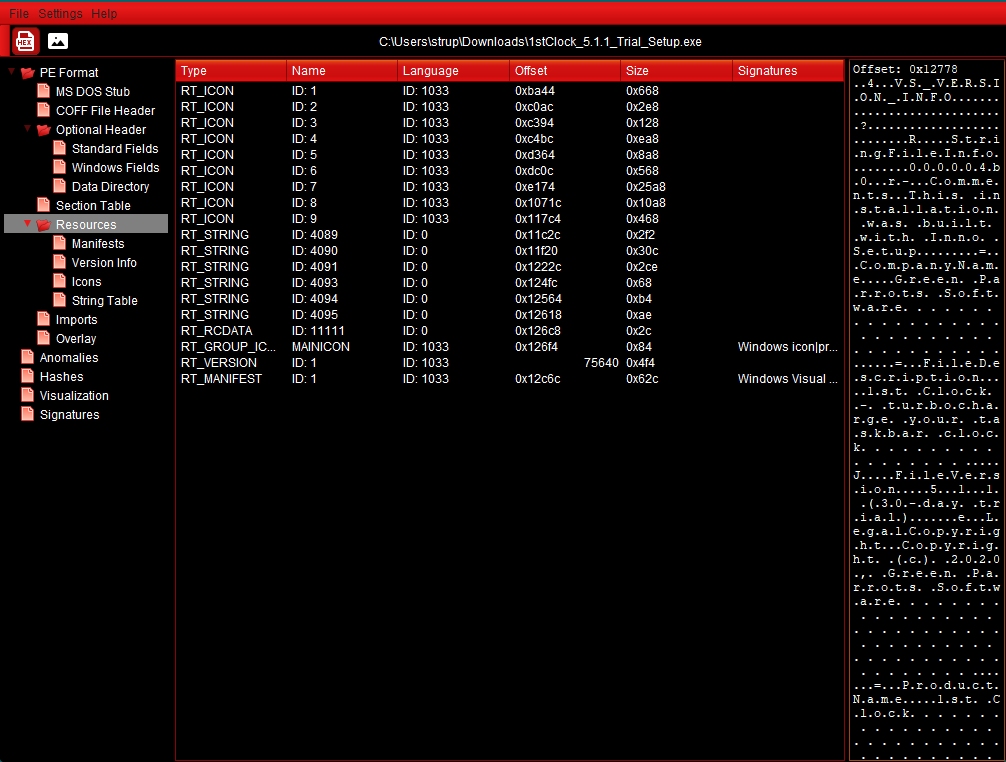
Task: Select the RT_STRING row ID: 4093
Action: tap(509, 283)
